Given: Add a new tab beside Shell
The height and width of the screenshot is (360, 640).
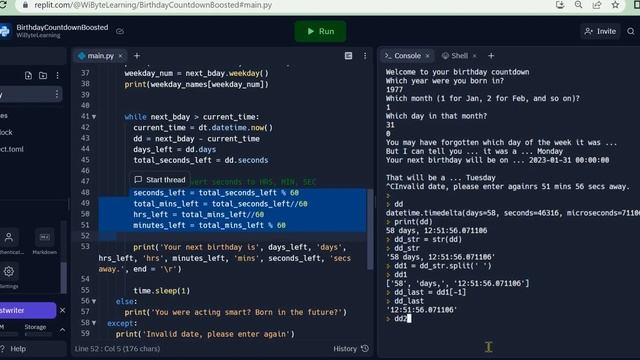Looking at the screenshot, I should pos(491,56).
